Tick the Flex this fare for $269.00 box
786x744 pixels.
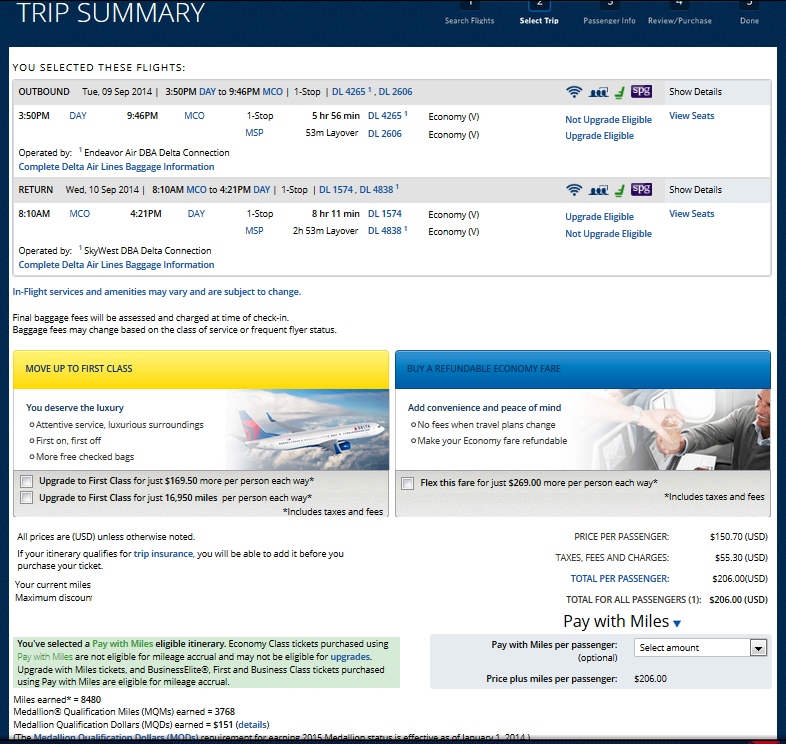click(408, 483)
